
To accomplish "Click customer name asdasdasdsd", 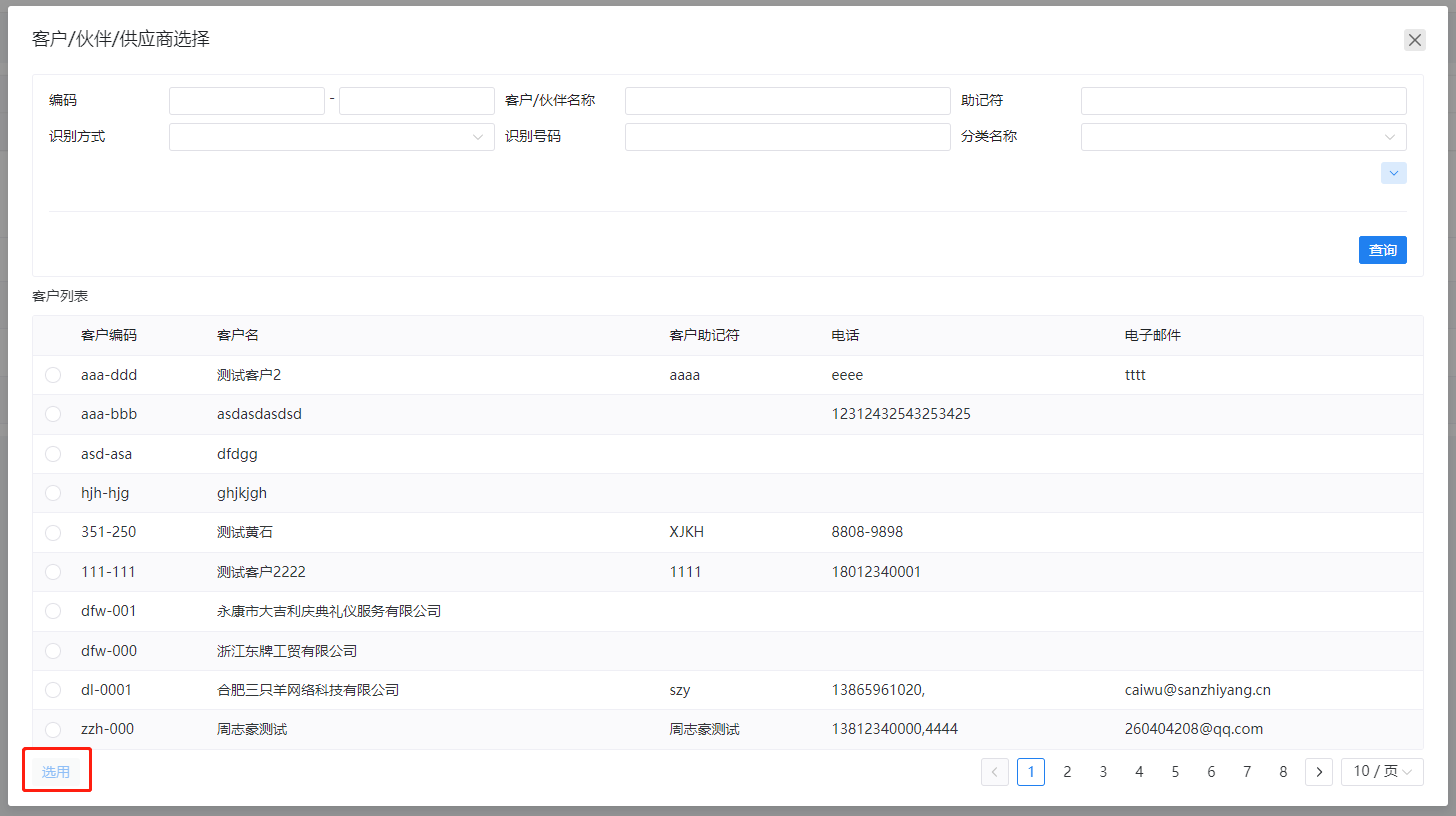I will [259, 414].
